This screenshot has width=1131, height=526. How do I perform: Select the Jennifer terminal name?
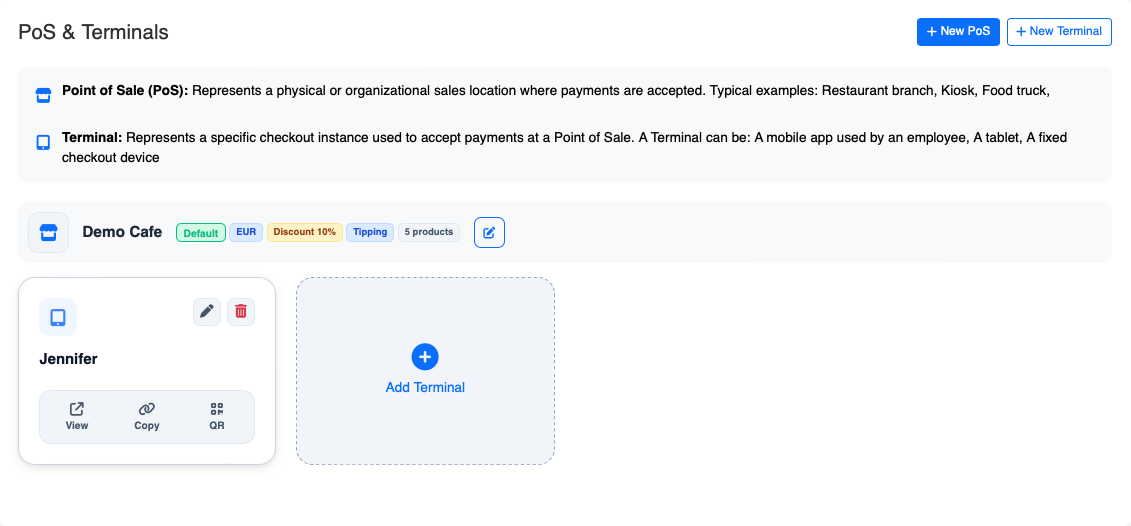tap(68, 359)
